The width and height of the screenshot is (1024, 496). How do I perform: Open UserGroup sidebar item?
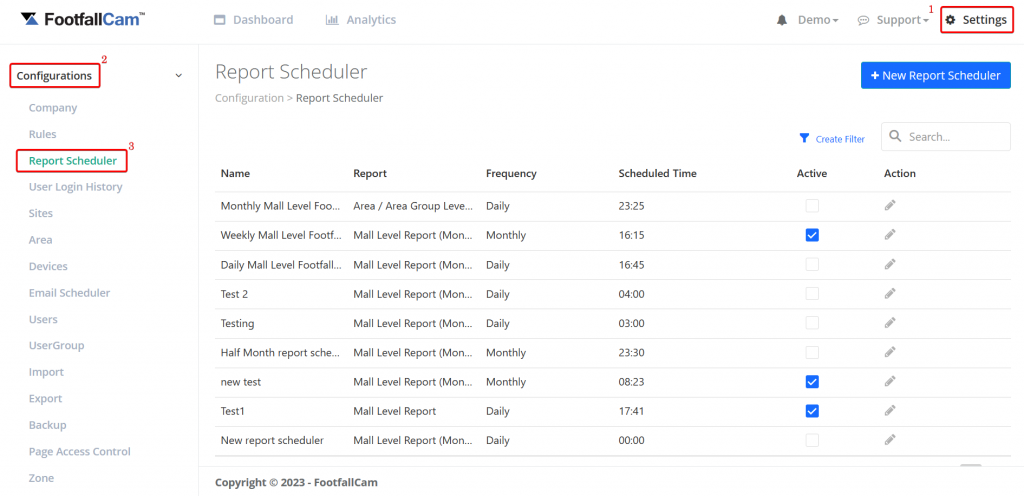tap(56, 346)
